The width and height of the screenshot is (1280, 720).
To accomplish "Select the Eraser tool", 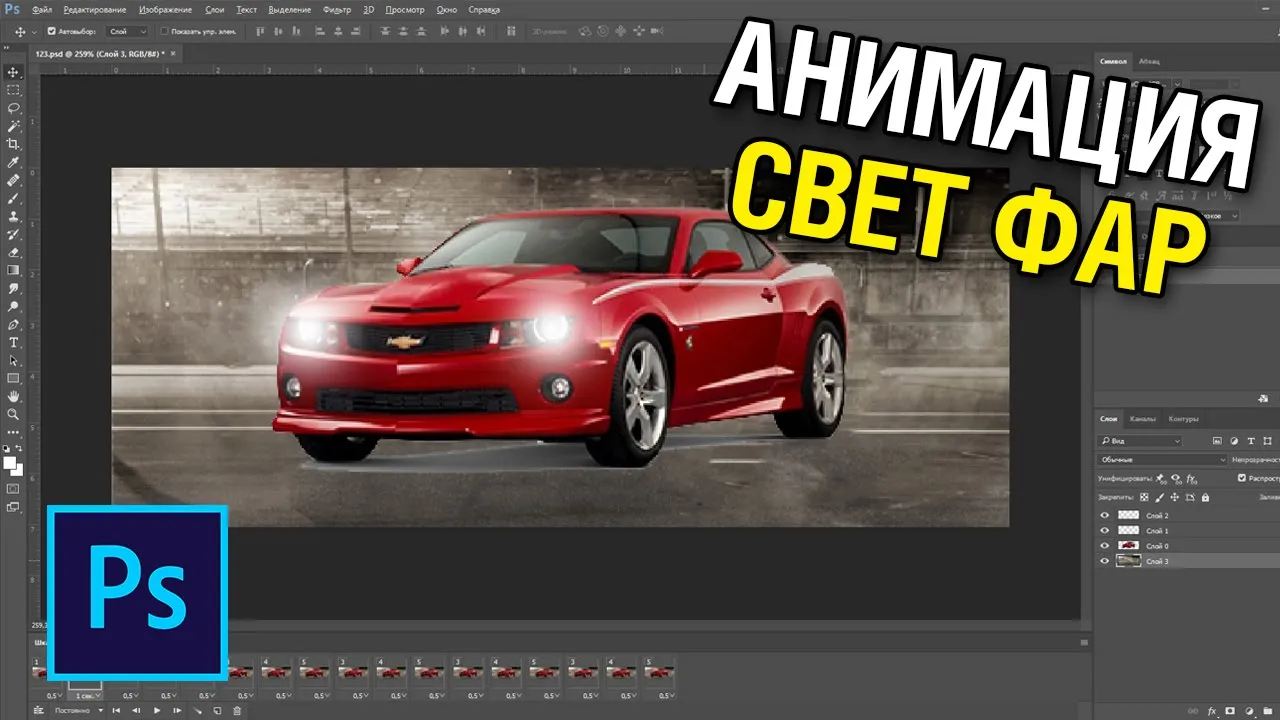I will point(14,251).
